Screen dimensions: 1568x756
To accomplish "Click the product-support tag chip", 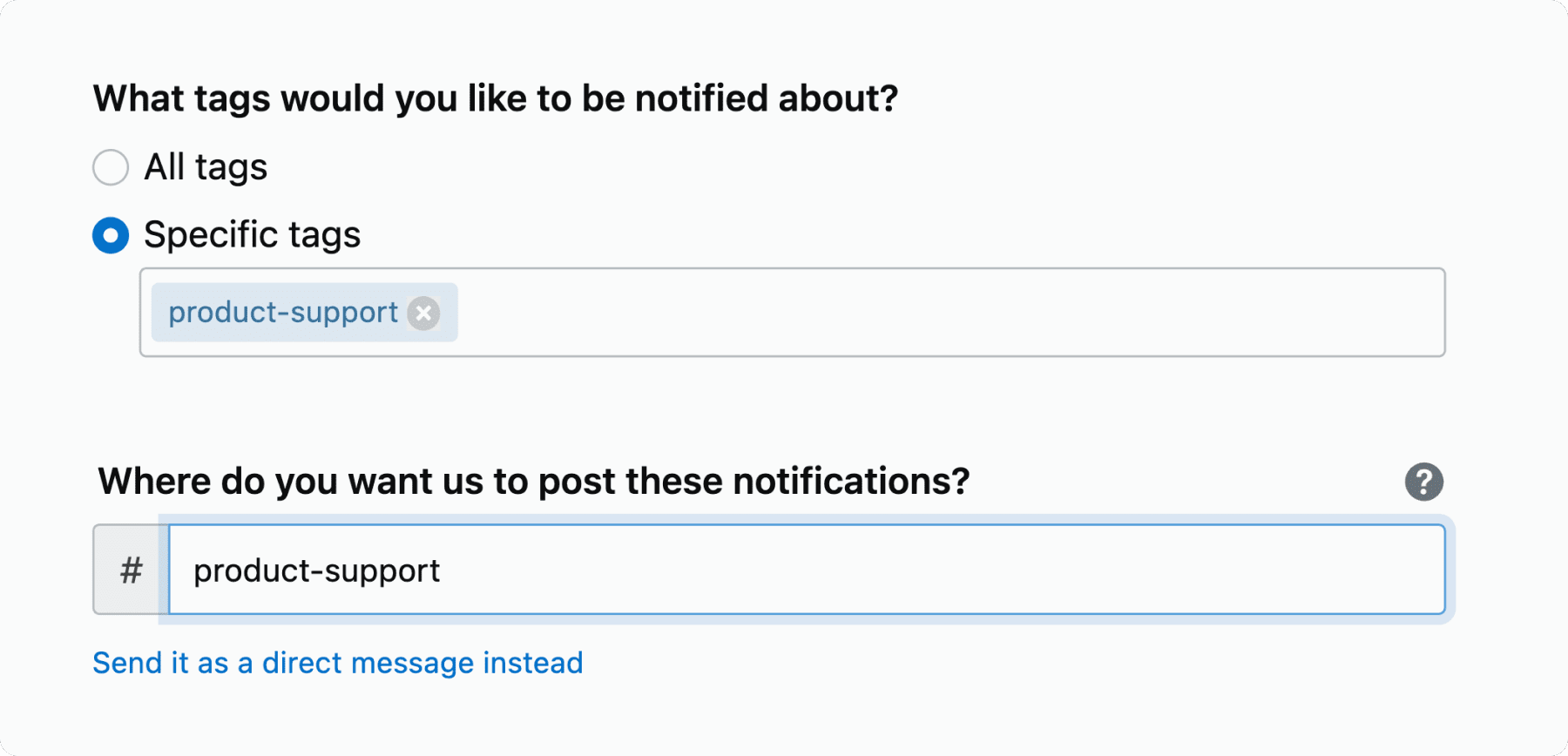I will point(304,313).
